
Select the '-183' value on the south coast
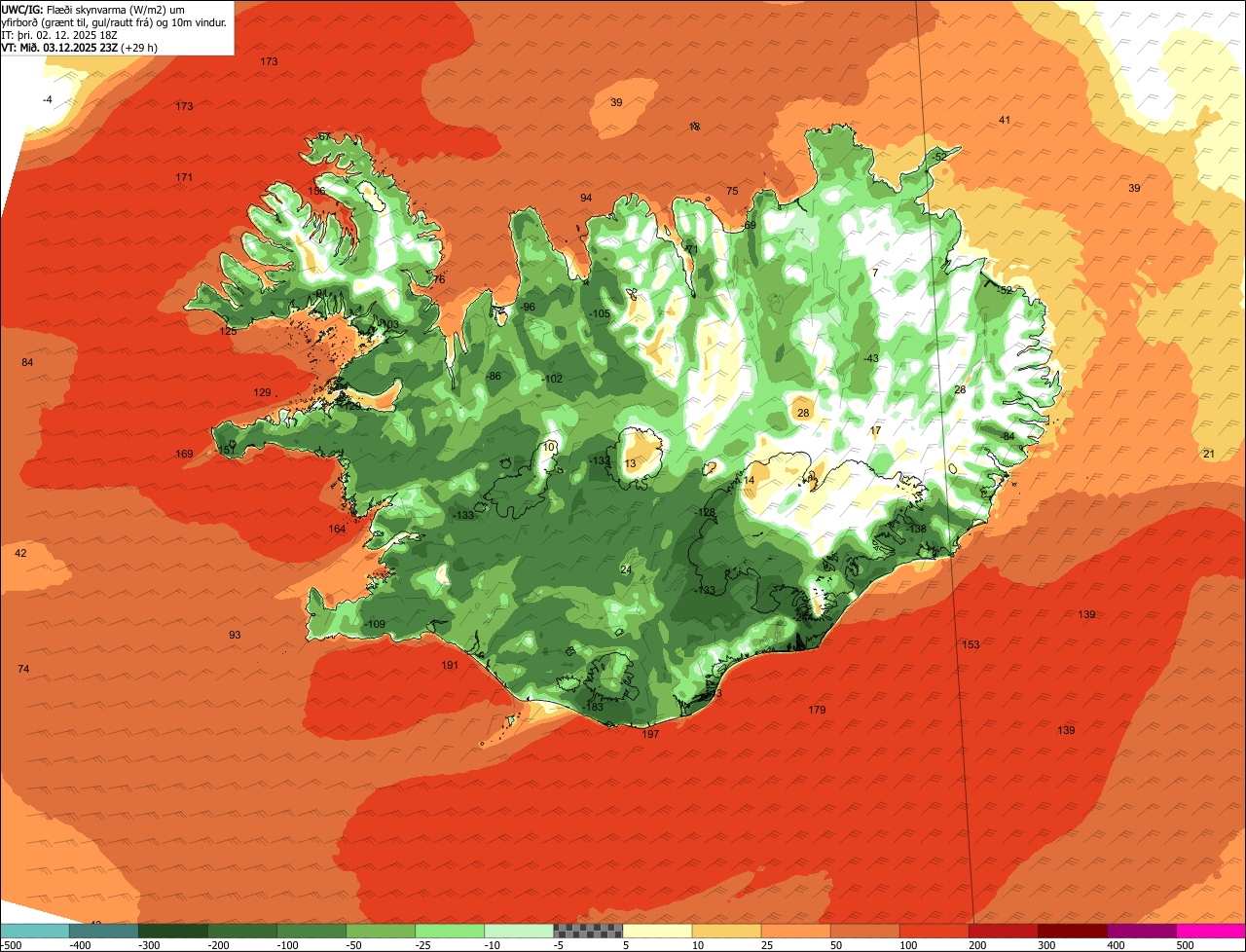point(593,707)
